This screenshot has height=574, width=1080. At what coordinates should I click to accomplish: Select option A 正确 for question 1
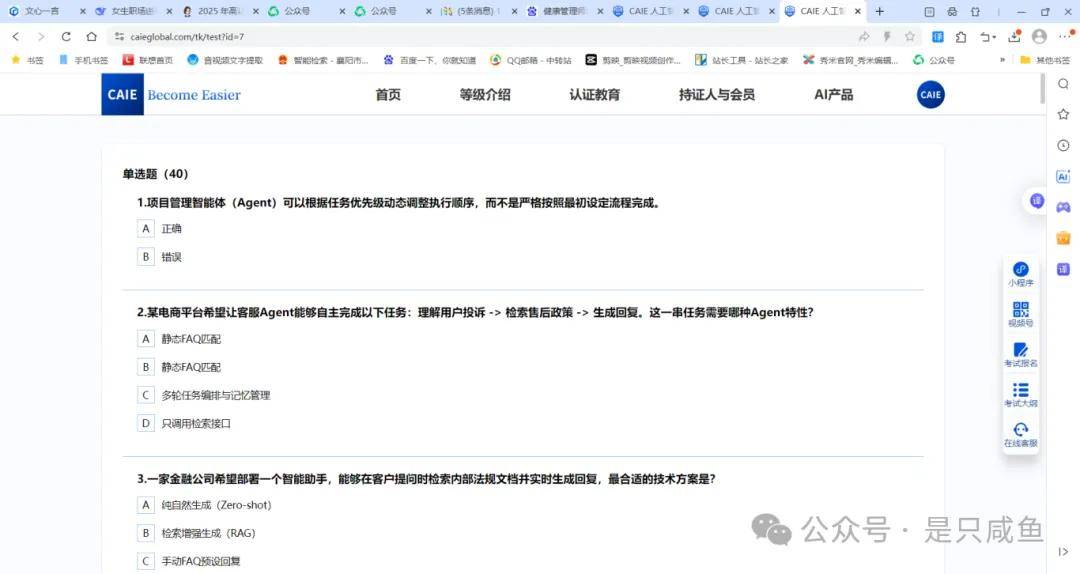pyautogui.click(x=159, y=229)
